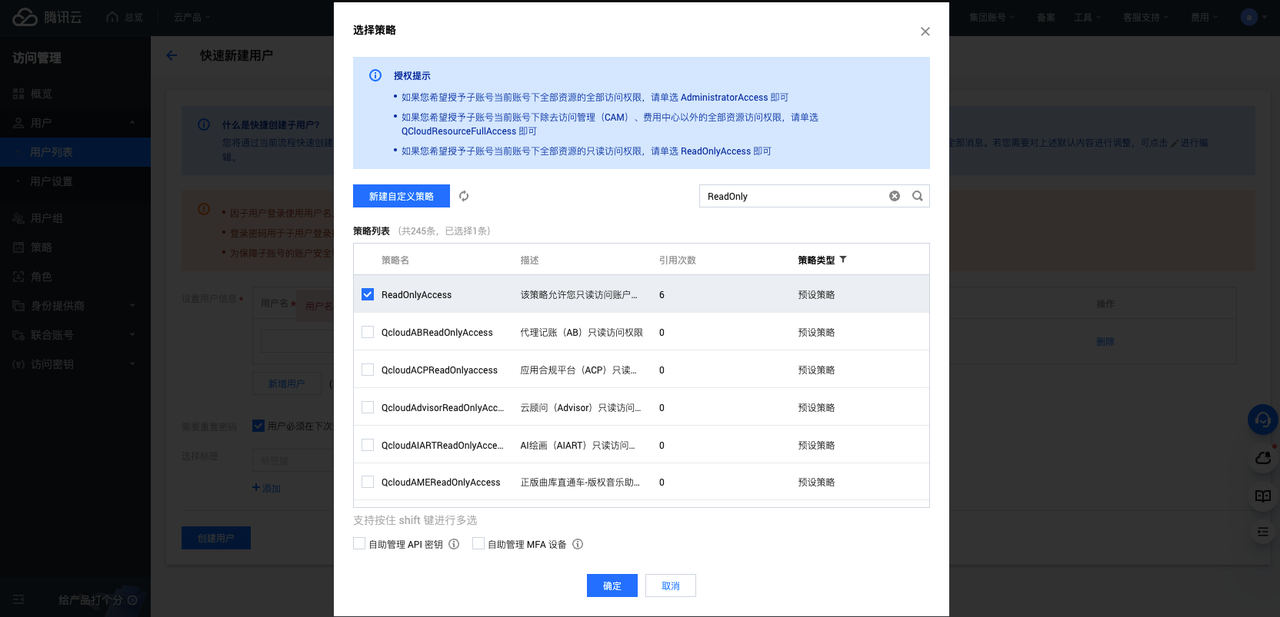Open the customer service headset float button
The image size is (1280, 617).
point(1263,419)
